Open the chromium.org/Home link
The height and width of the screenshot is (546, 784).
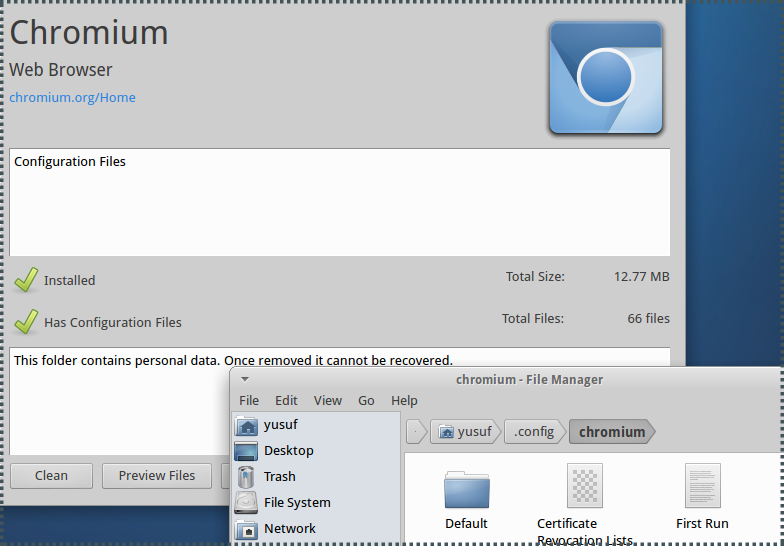72,98
